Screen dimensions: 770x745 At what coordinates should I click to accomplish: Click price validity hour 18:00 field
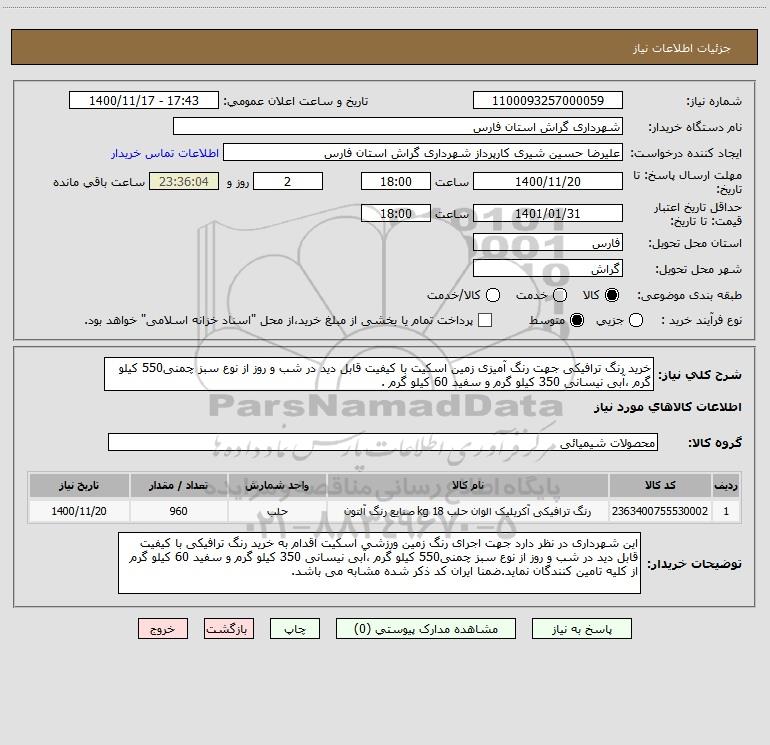pyautogui.click(x=396, y=214)
